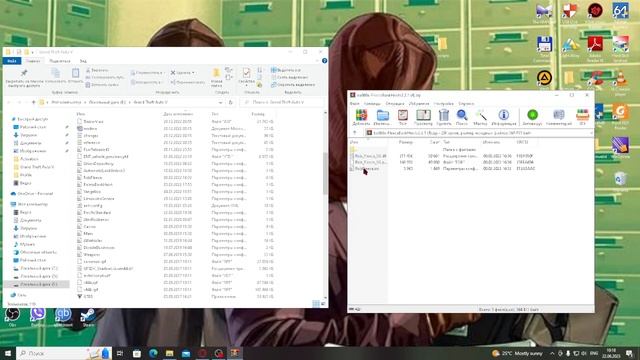Open Explorer Вид tab
The image size is (640, 360).
coord(83,61)
